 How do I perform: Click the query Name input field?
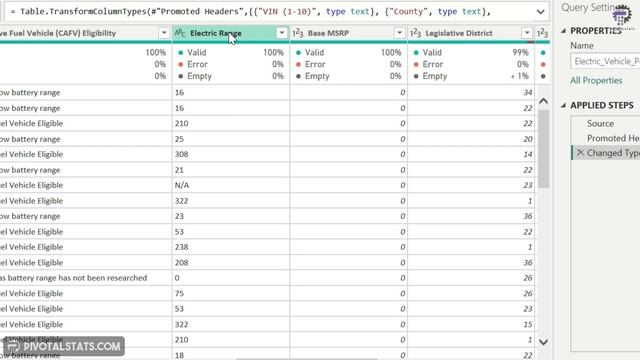click(605, 61)
